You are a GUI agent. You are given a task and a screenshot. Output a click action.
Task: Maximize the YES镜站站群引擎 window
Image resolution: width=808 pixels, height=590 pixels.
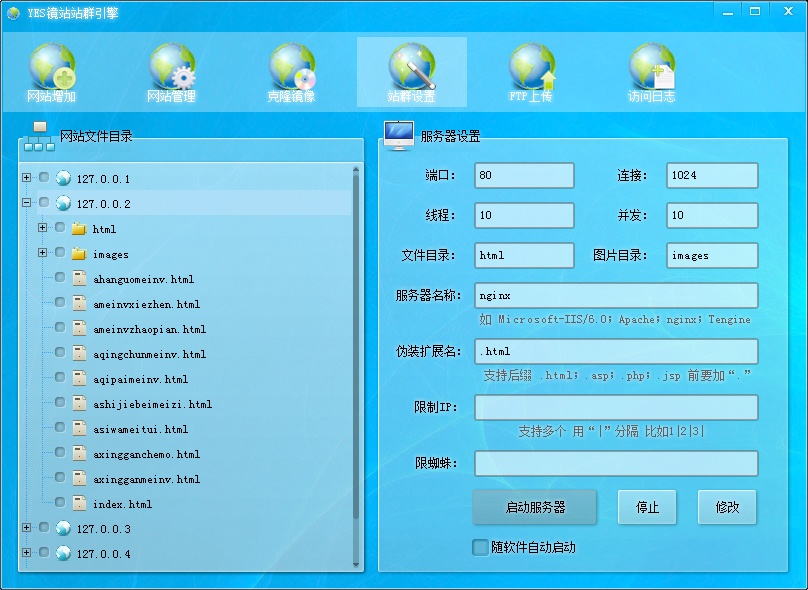(x=755, y=12)
